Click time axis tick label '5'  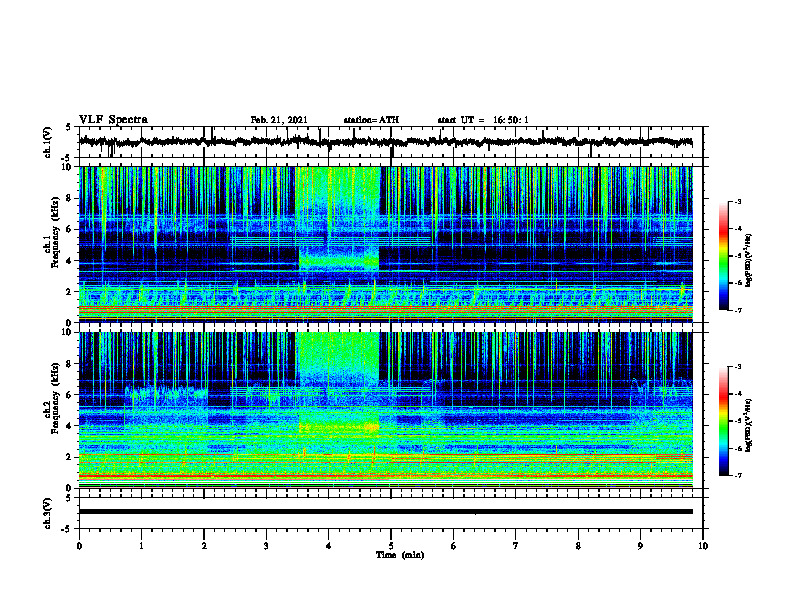[391, 546]
